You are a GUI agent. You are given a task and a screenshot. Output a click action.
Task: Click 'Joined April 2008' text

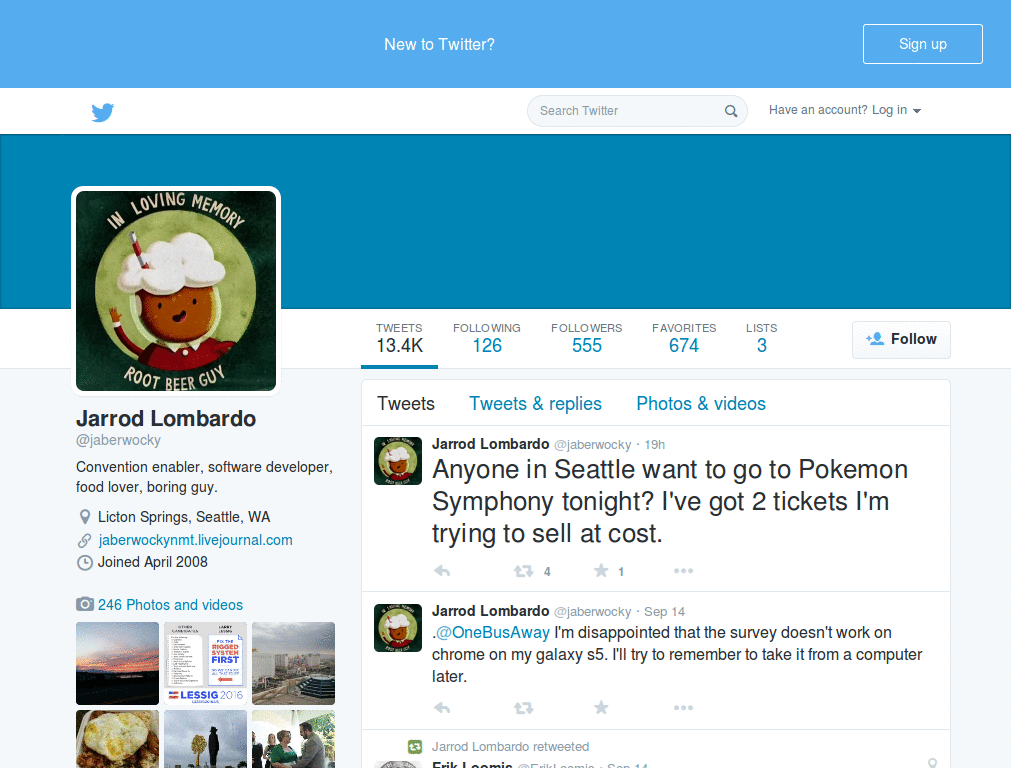click(153, 562)
